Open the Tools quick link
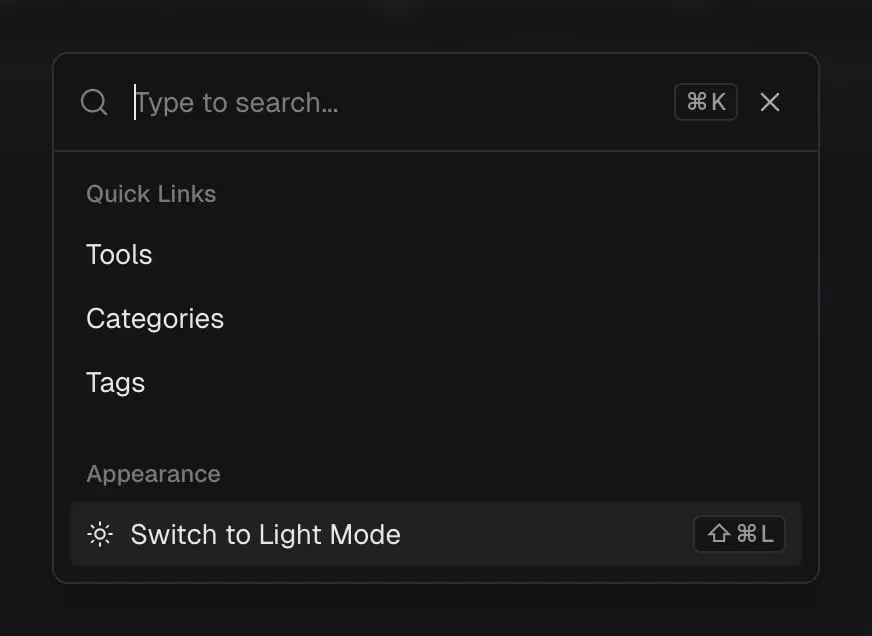Screen dimensions: 872x636 click(119, 255)
